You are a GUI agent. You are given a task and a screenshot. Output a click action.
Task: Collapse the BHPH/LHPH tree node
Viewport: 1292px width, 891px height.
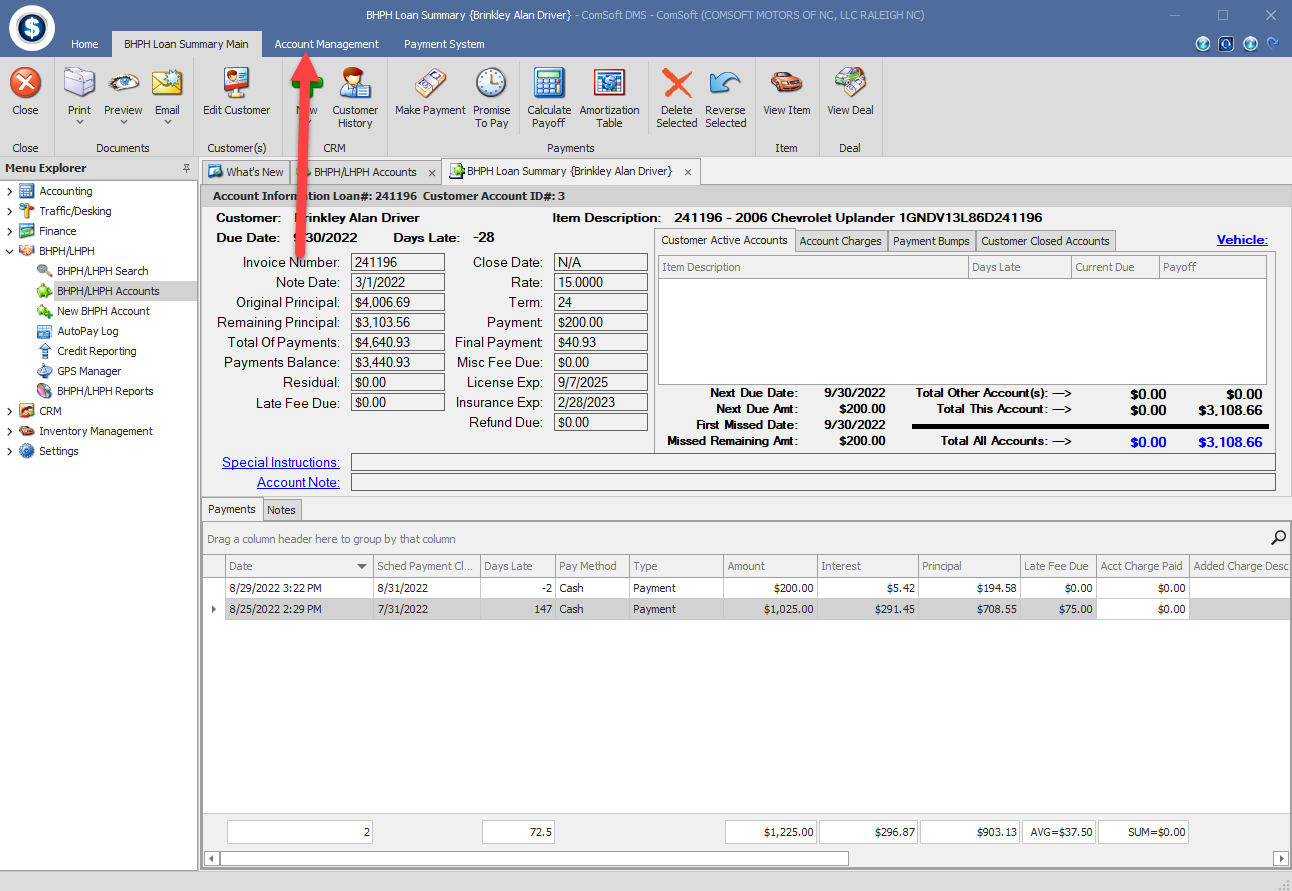(x=9, y=251)
